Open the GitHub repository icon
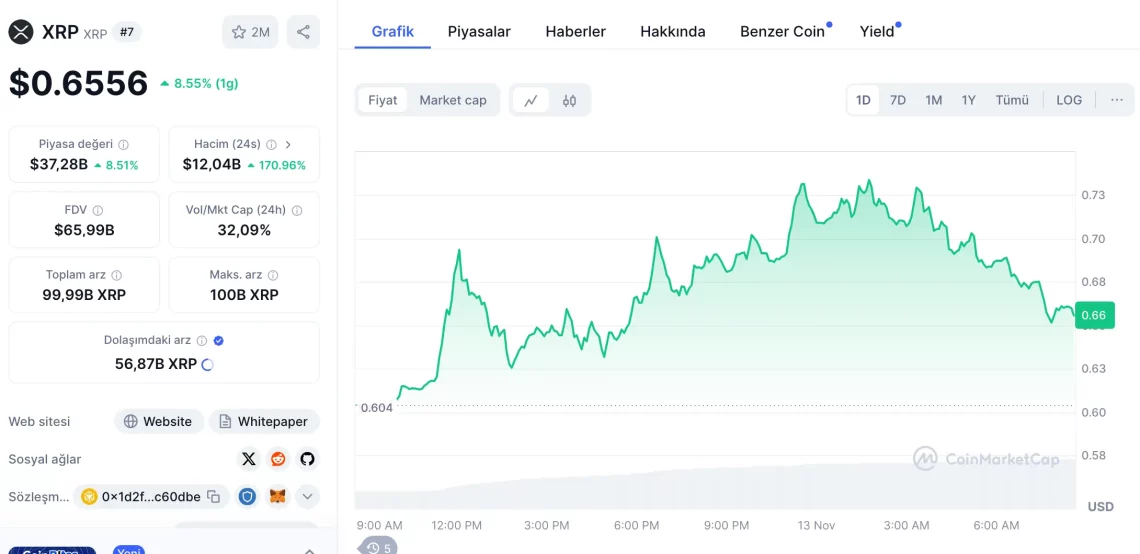1140x554 pixels. [x=307, y=459]
